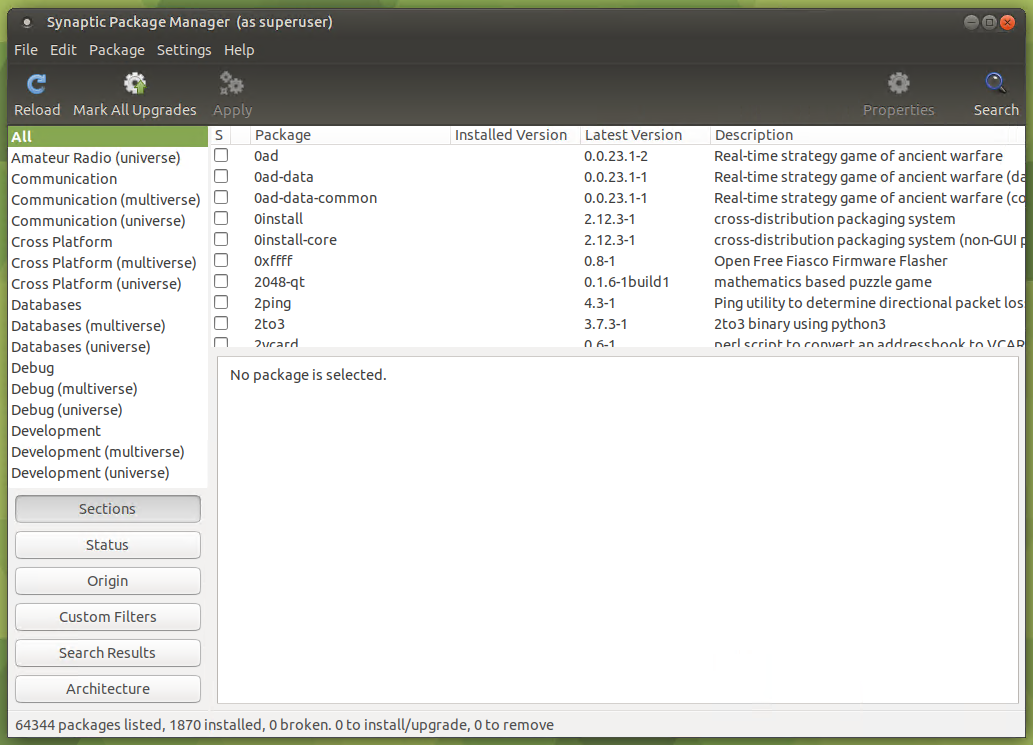Select Cross Platform (universe) section
This screenshot has height=745, width=1033.
tap(108, 284)
